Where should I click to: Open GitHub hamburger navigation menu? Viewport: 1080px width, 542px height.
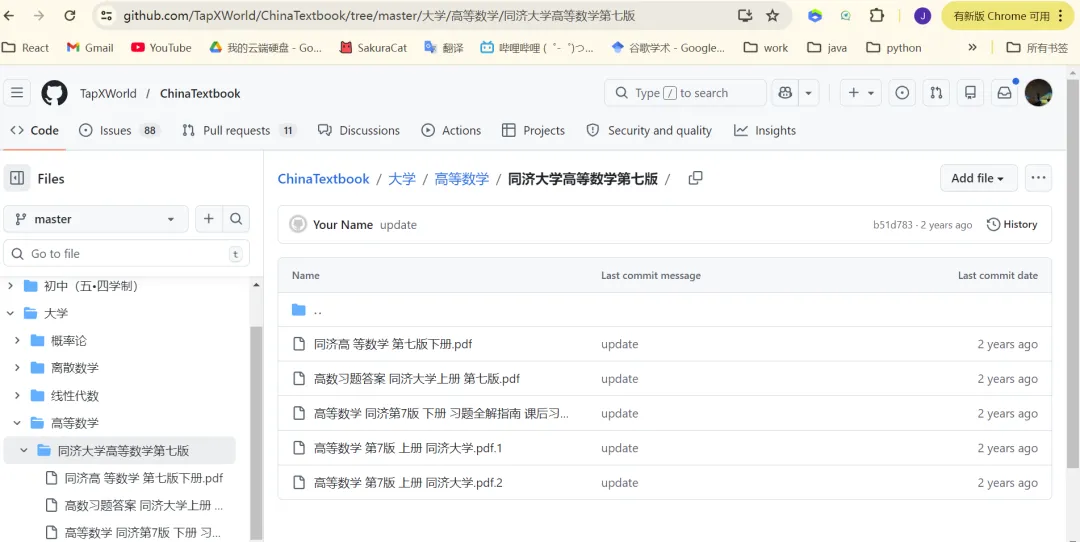click(x=17, y=93)
